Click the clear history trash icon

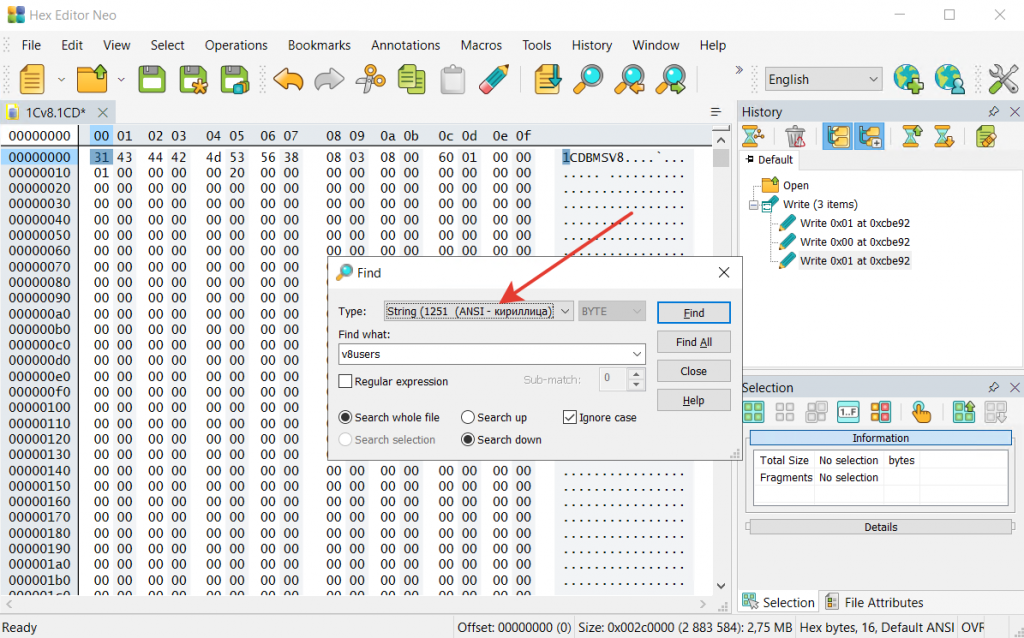pos(795,137)
